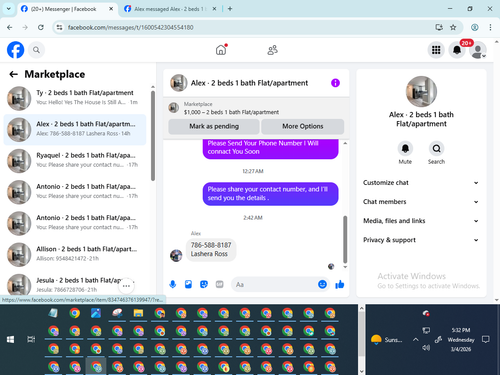
Task: Open the Facebook menu grid icon
Action: click(x=436, y=50)
